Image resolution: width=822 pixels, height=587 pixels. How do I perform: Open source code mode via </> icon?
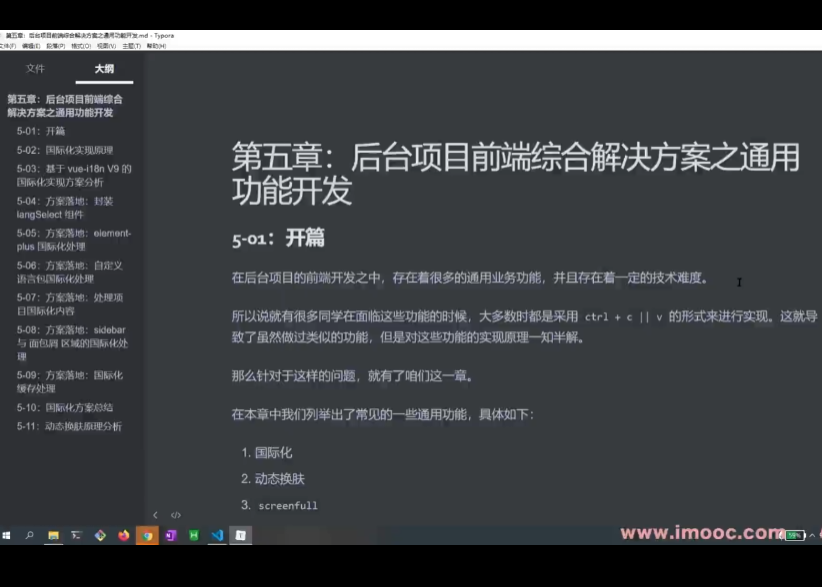[x=178, y=515]
